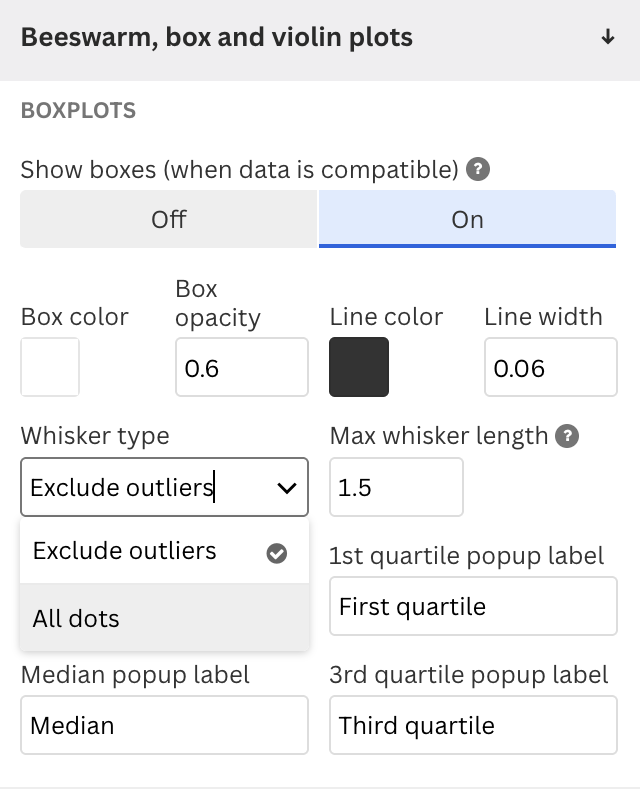Click the 3rd quartile popup label field
Viewport: 640px width, 792px height.
click(x=473, y=725)
